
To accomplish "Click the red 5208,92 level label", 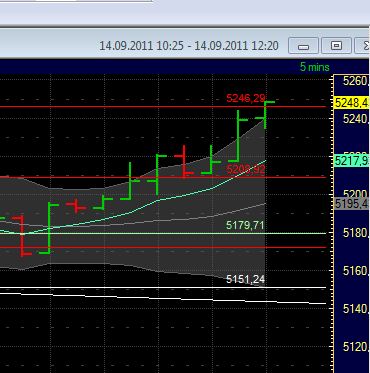I will coord(246,170).
